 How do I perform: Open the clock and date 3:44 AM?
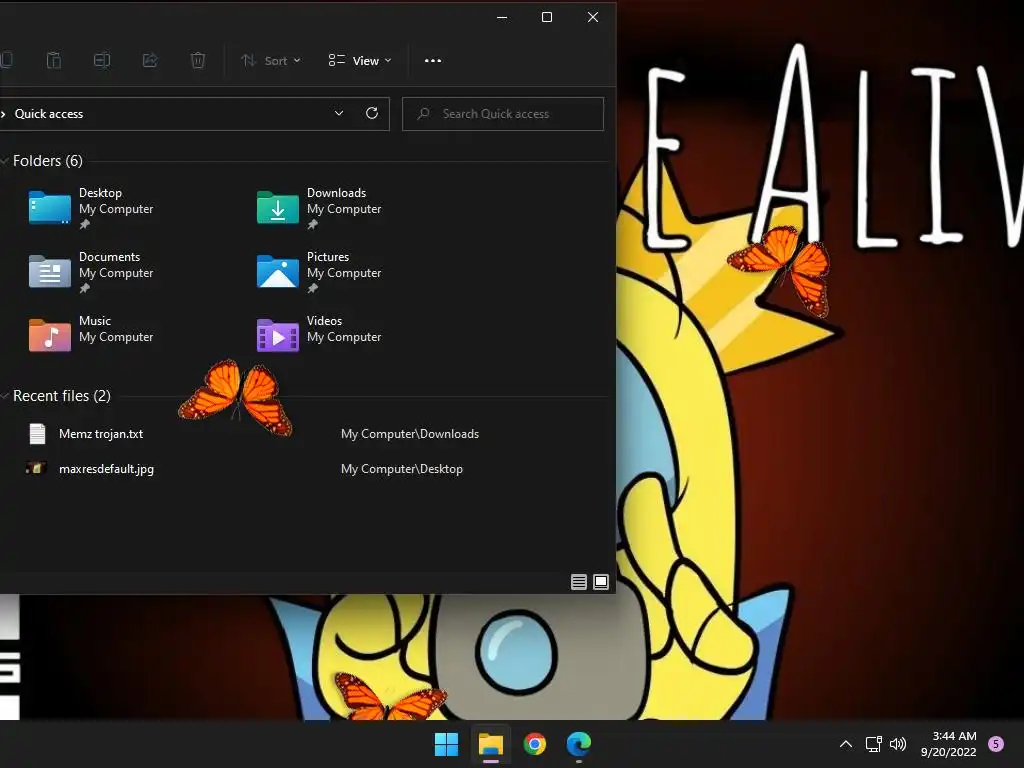coord(948,744)
